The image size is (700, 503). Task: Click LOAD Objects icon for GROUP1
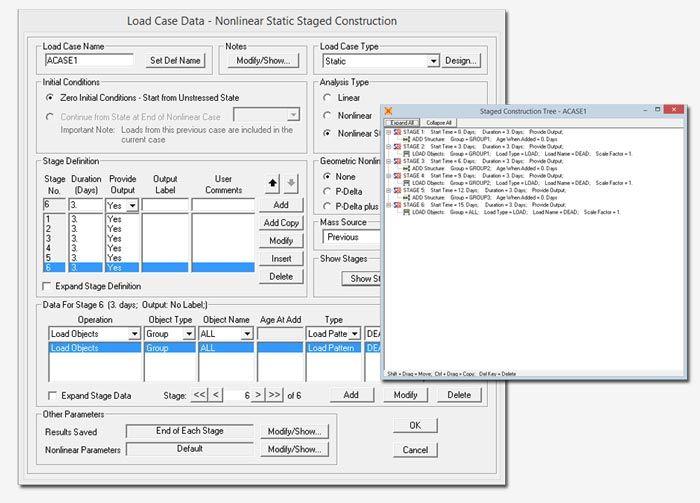point(406,154)
